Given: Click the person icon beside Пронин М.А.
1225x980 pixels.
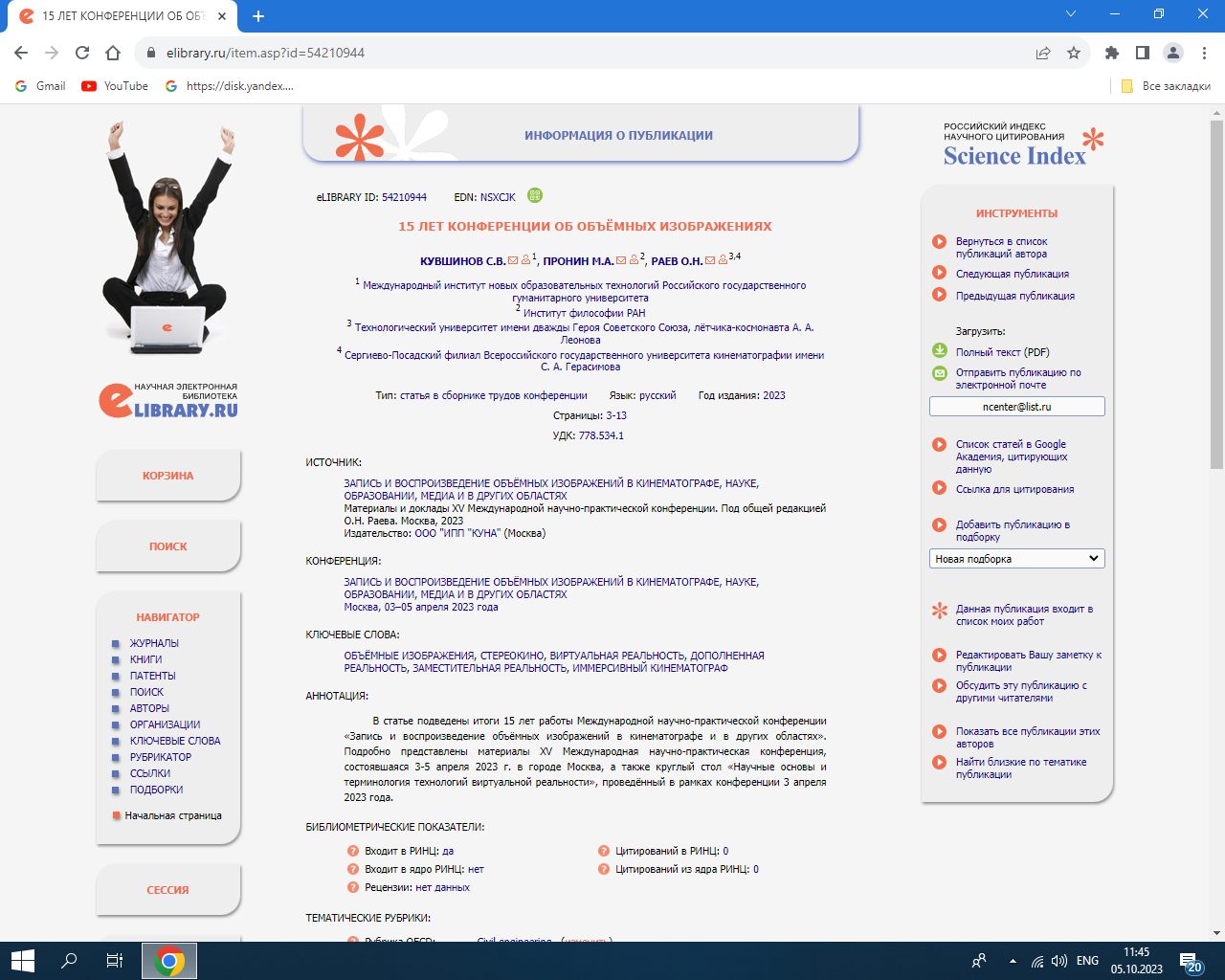Looking at the screenshot, I should 634,260.
